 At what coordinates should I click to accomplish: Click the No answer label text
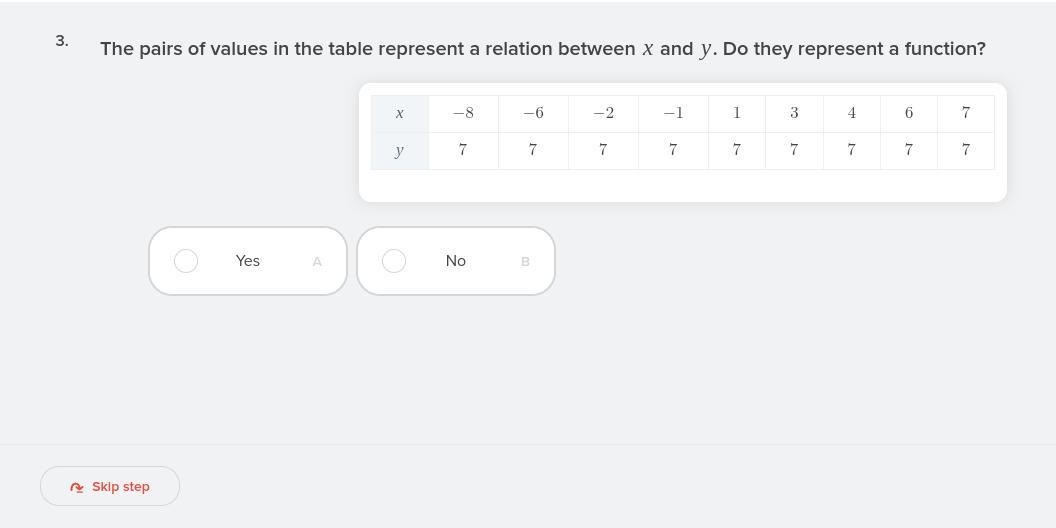(x=456, y=261)
